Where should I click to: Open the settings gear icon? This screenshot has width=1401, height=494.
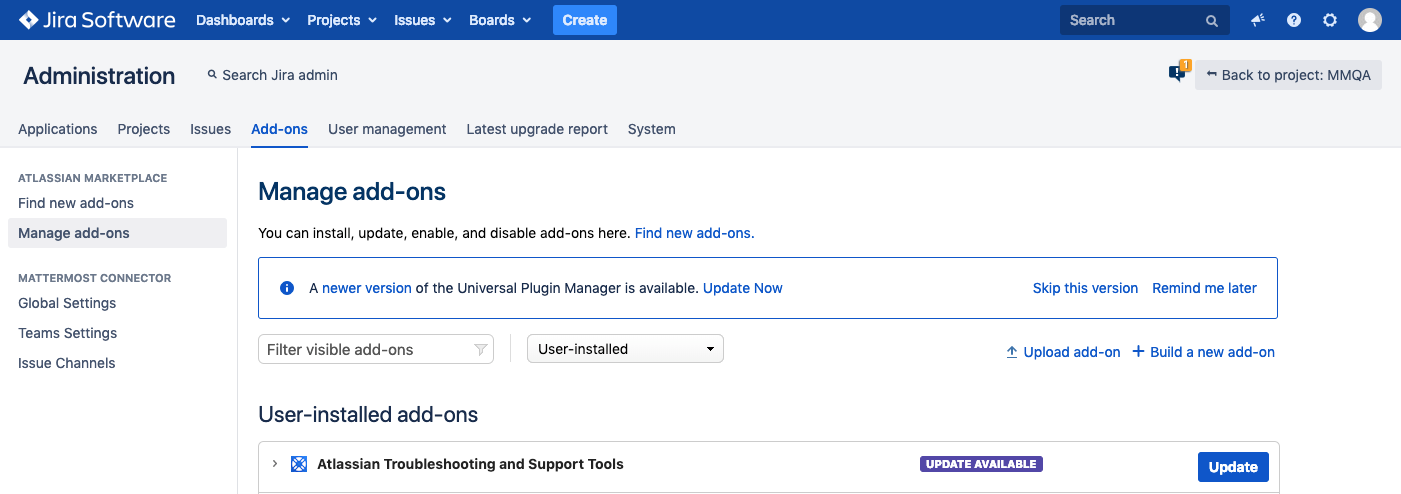1330,20
